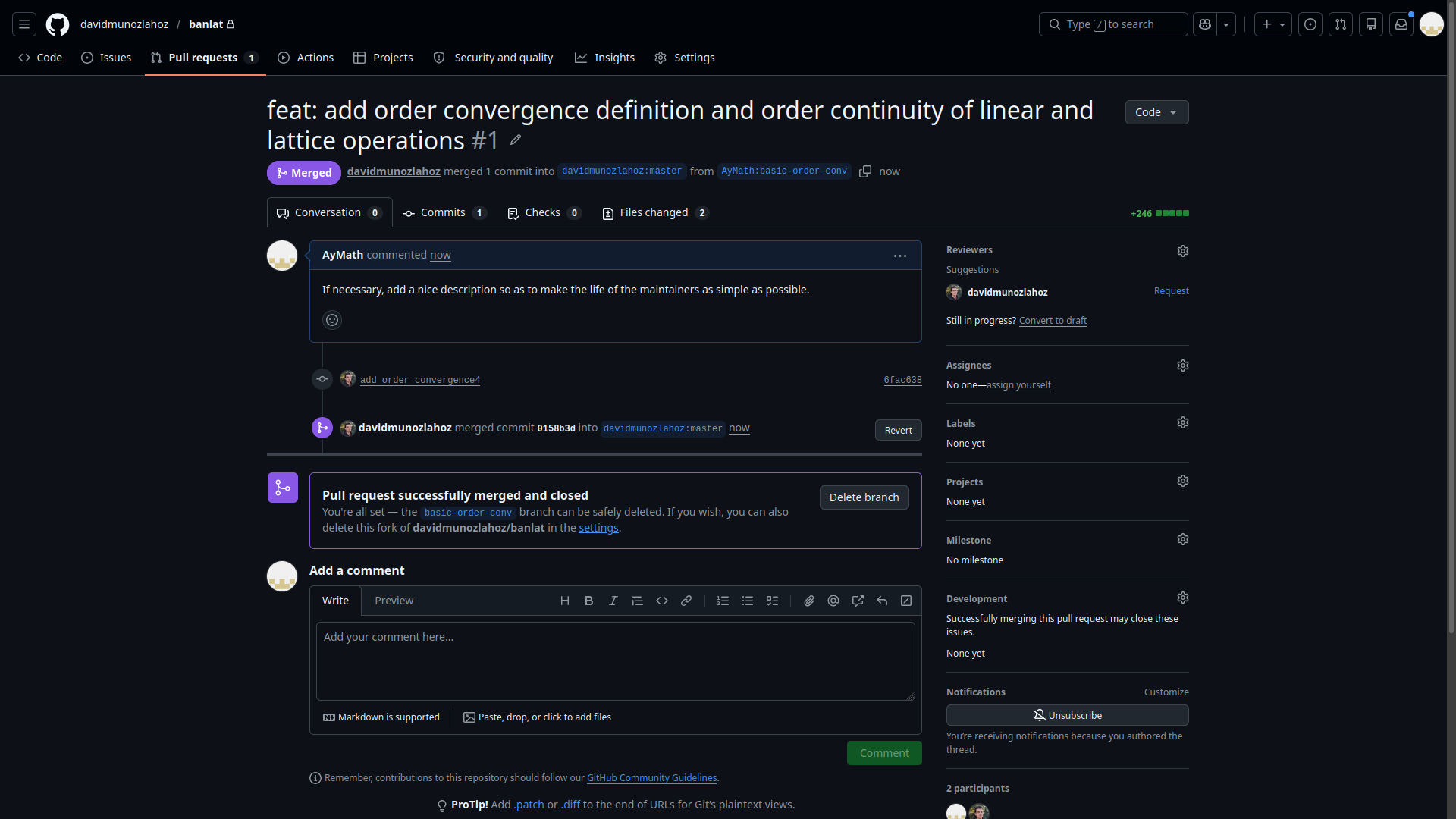
Task: Click Customize notifications link
Action: click(1166, 692)
